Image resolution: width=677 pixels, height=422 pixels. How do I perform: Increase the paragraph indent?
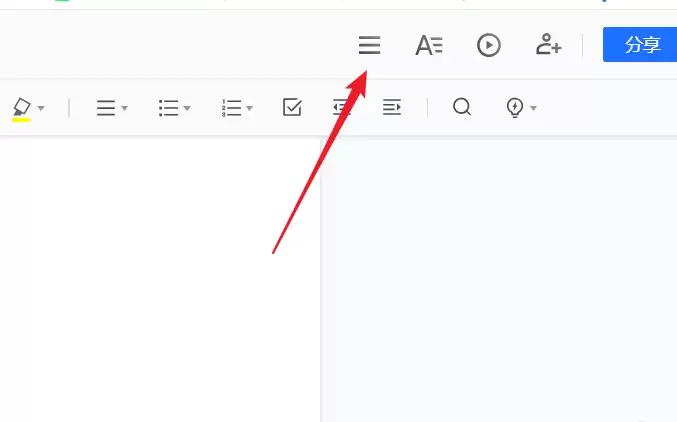[x=392, y=107]
